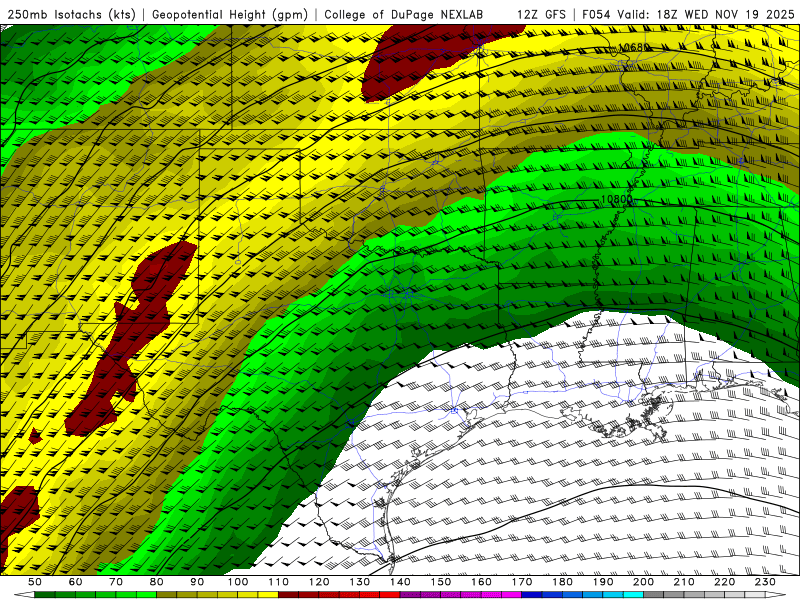Click the "250mb Isotachs (kts)" title text
The width and height of the screenshot is (800, 600).
71,15
